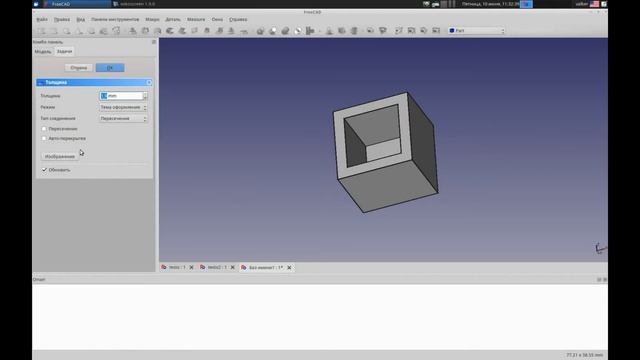Click the hollow box model in the 3D view

point(385,153)
